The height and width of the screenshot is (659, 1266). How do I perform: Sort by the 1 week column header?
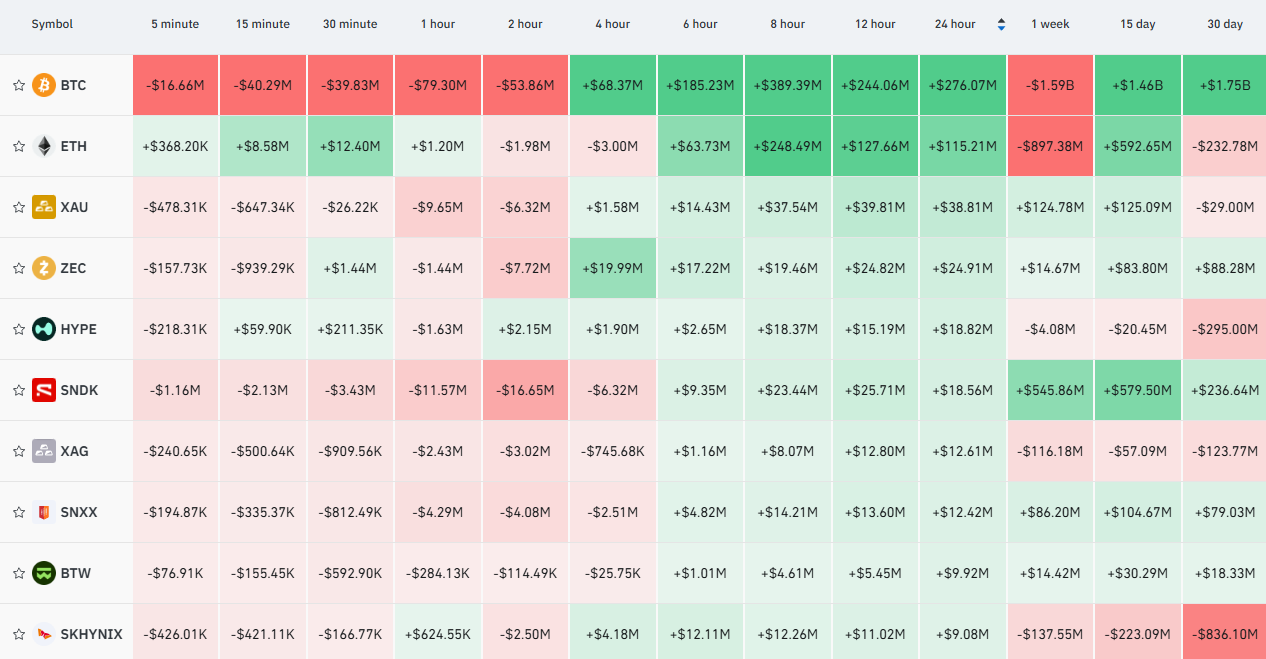click(1050, 24)
